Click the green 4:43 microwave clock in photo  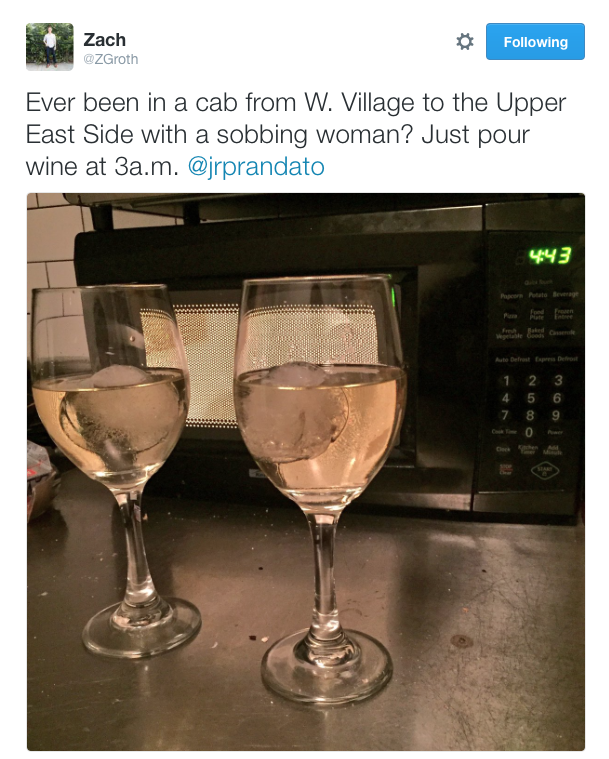[x=550, y=256]
